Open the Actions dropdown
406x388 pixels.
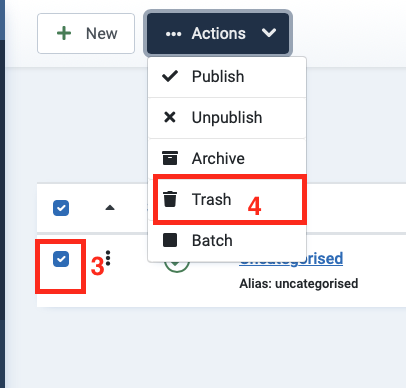click(218, 33)
